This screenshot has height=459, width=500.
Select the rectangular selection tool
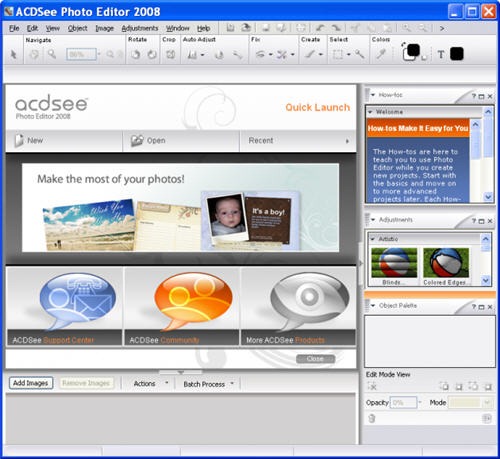[338, 54]
